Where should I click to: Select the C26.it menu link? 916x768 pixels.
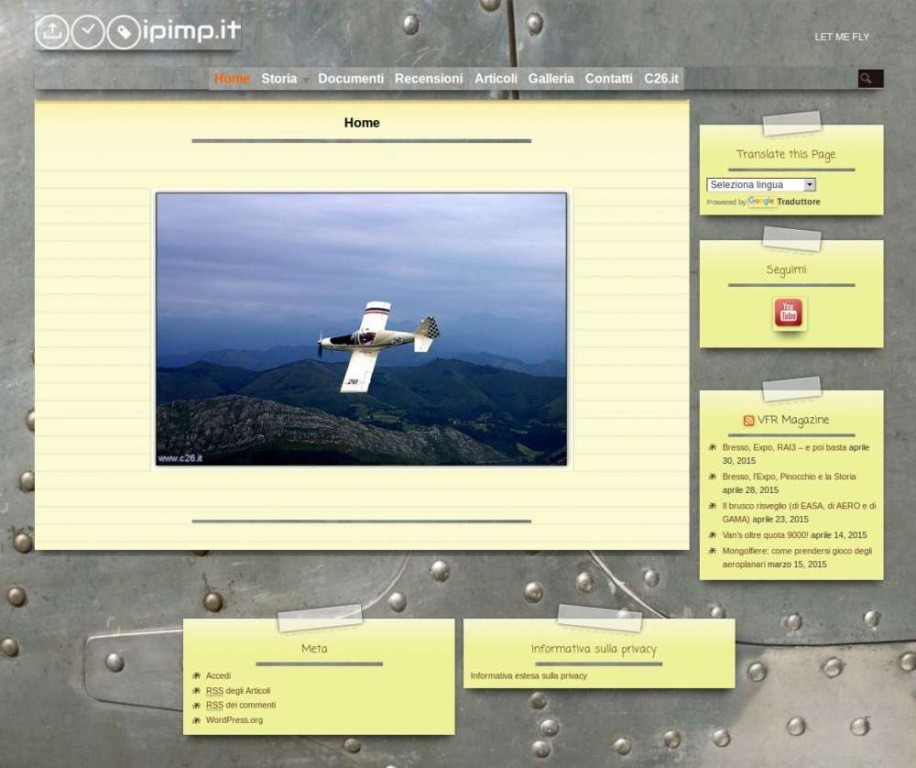coord(661,78)
